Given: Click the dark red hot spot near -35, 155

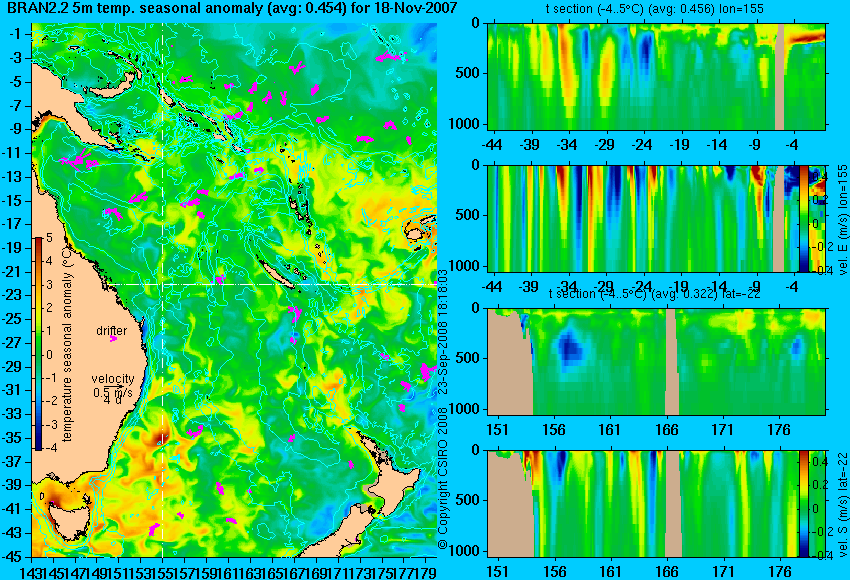Looking at the screenshot, I should tap(162, 436).
